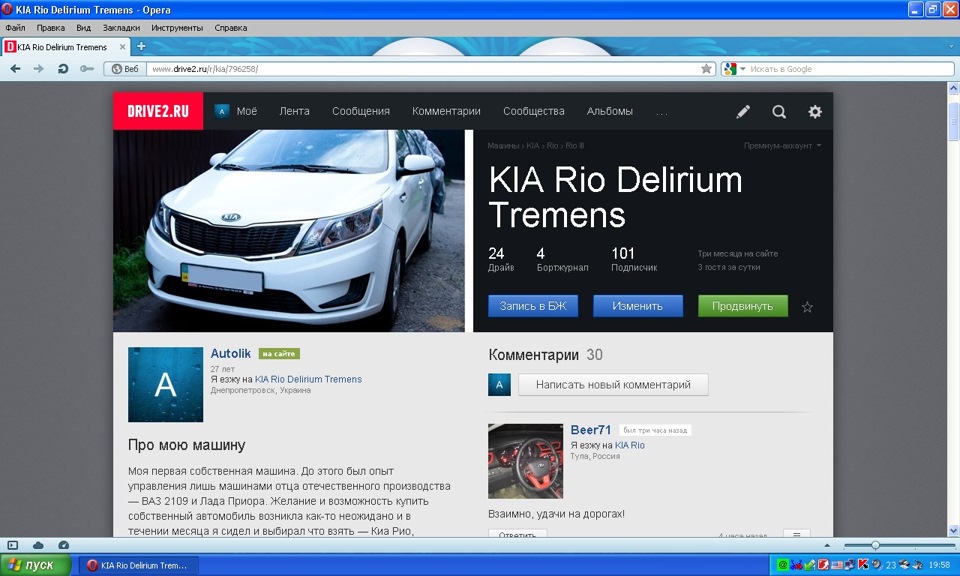Click the green arrow download tray icon
Viewport: 960px width, 576px height.
(810, 564)
